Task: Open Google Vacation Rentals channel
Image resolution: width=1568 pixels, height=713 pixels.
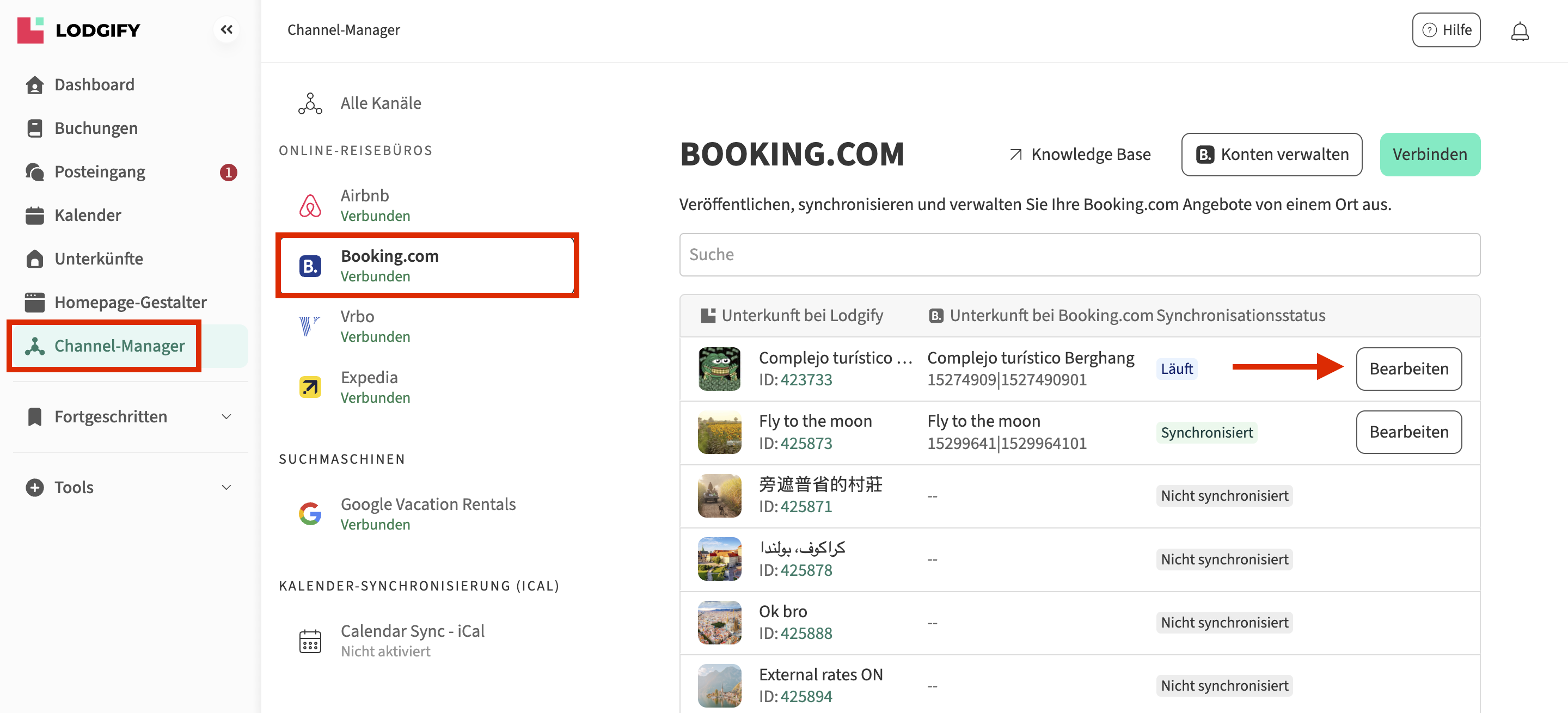Action: click(x=427, y=513)
